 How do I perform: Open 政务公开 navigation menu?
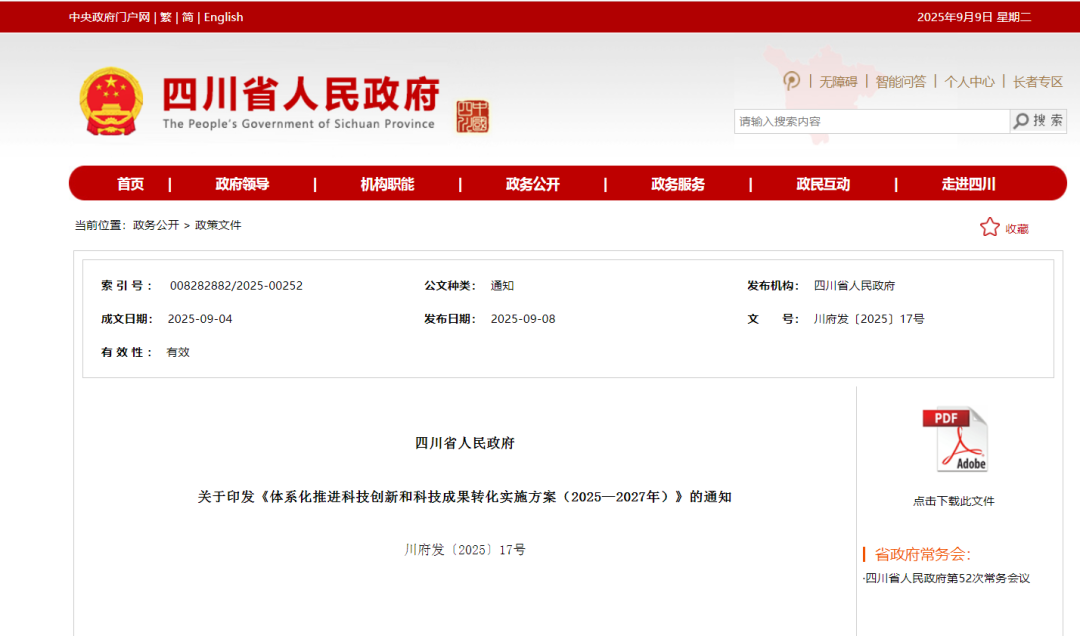pos(533,184)
